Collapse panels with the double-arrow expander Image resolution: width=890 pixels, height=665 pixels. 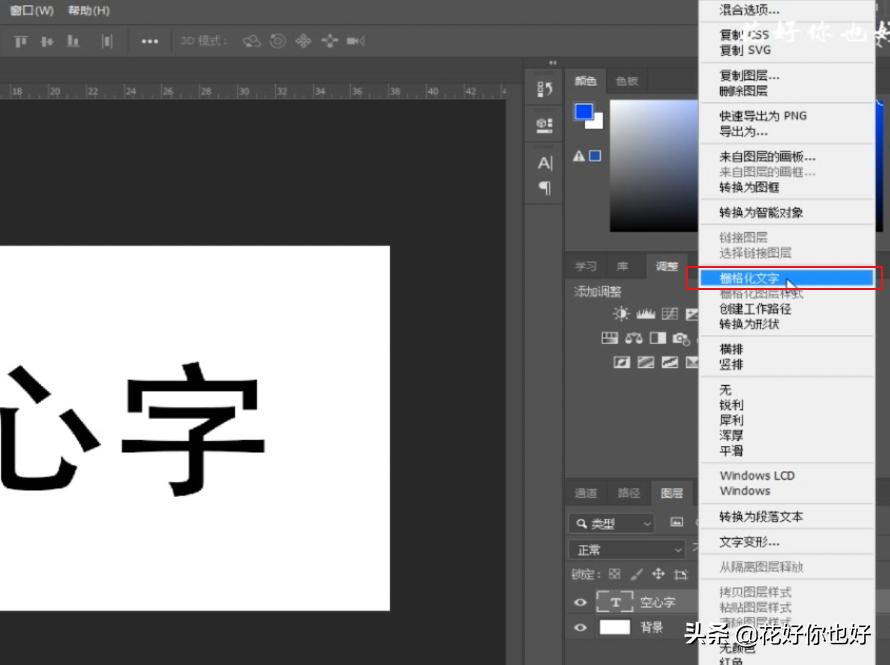554,60
